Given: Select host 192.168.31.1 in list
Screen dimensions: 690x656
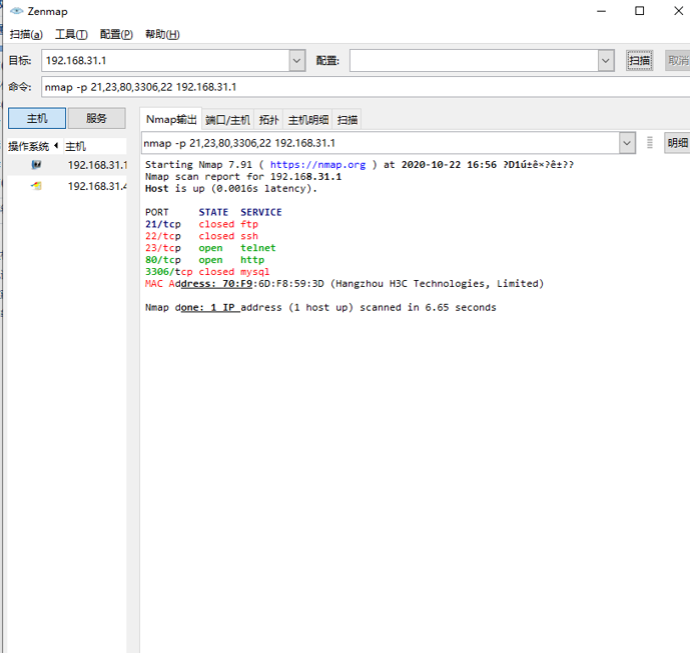Looking at the screenshot, I should (67, 165).
